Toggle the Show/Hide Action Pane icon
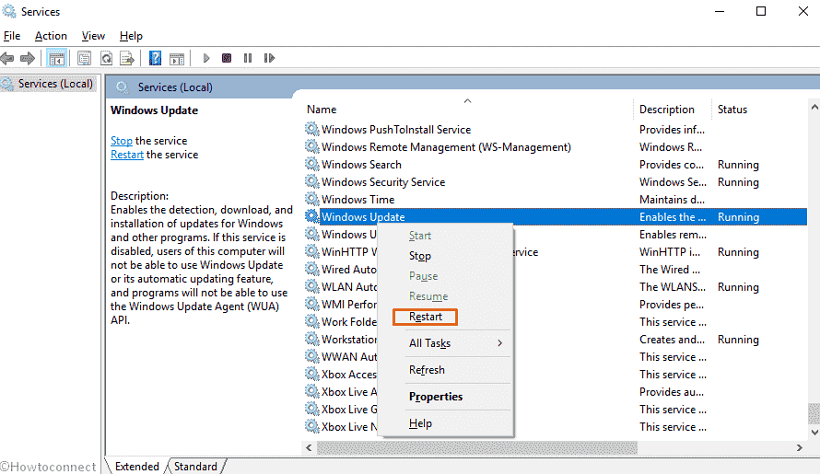This screenshot has width=820, height=474. [177, 58]
